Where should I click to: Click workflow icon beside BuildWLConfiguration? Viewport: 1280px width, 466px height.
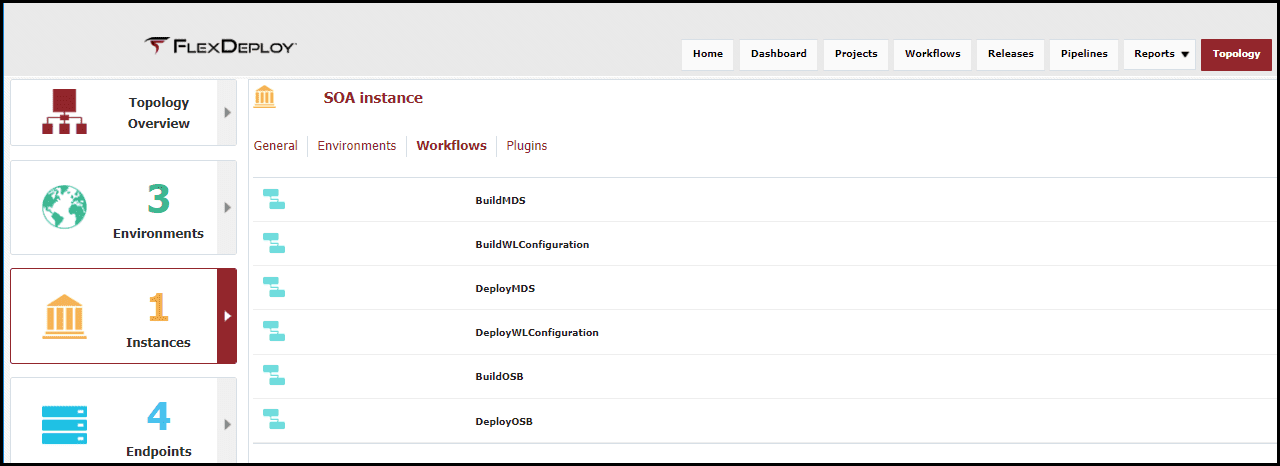[274, 243]
